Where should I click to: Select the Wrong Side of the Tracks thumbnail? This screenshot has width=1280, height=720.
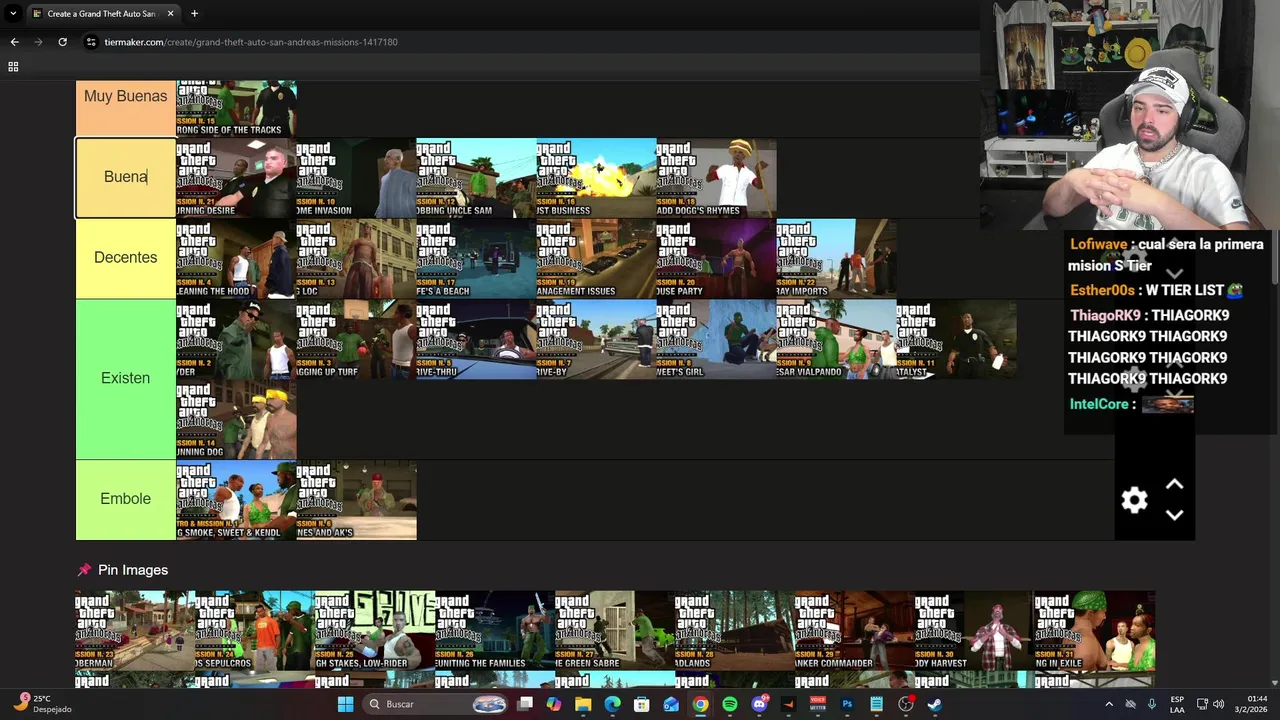tap(236, 108)
